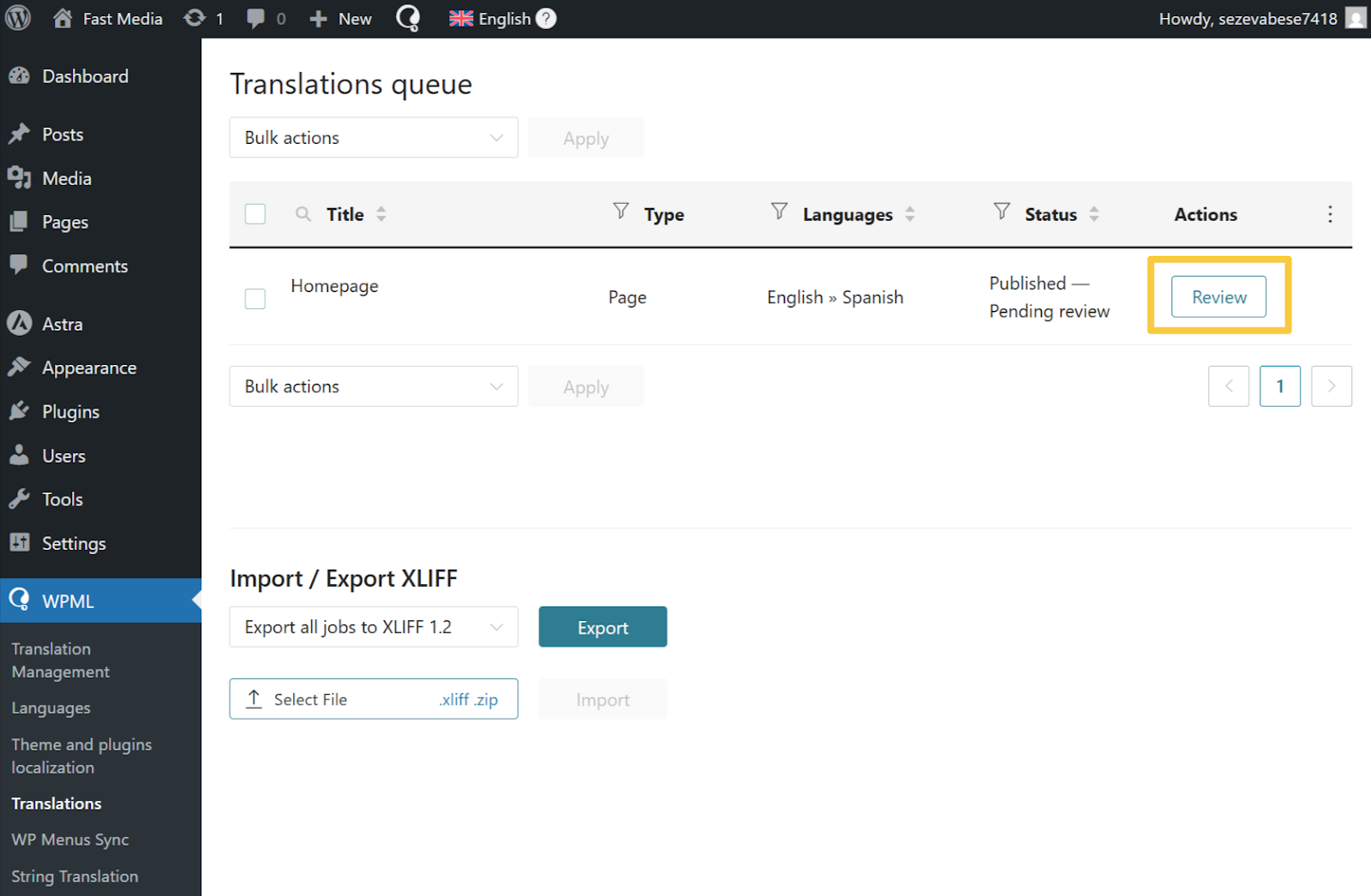This screenshot has width=1371, height=896.
Task: Toggle the select-all checkbox in header
Action: [x=255, y=214]
